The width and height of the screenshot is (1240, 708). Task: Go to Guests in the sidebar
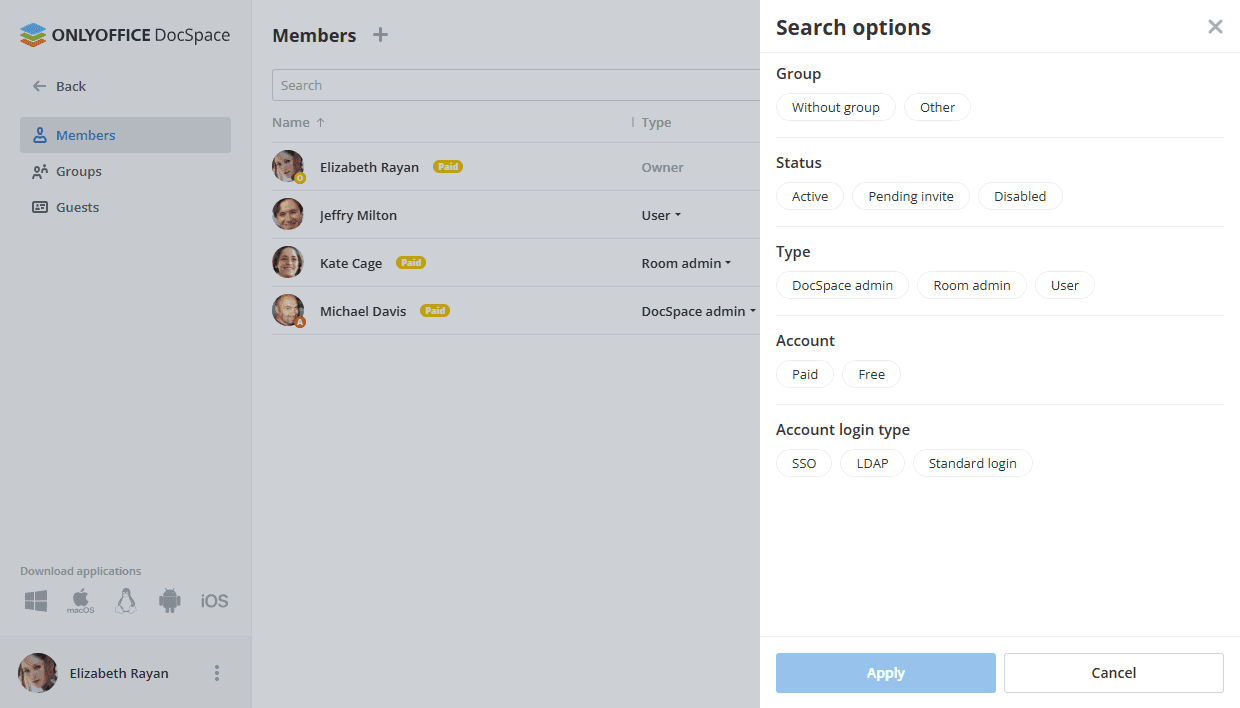(x=77, y=207)
